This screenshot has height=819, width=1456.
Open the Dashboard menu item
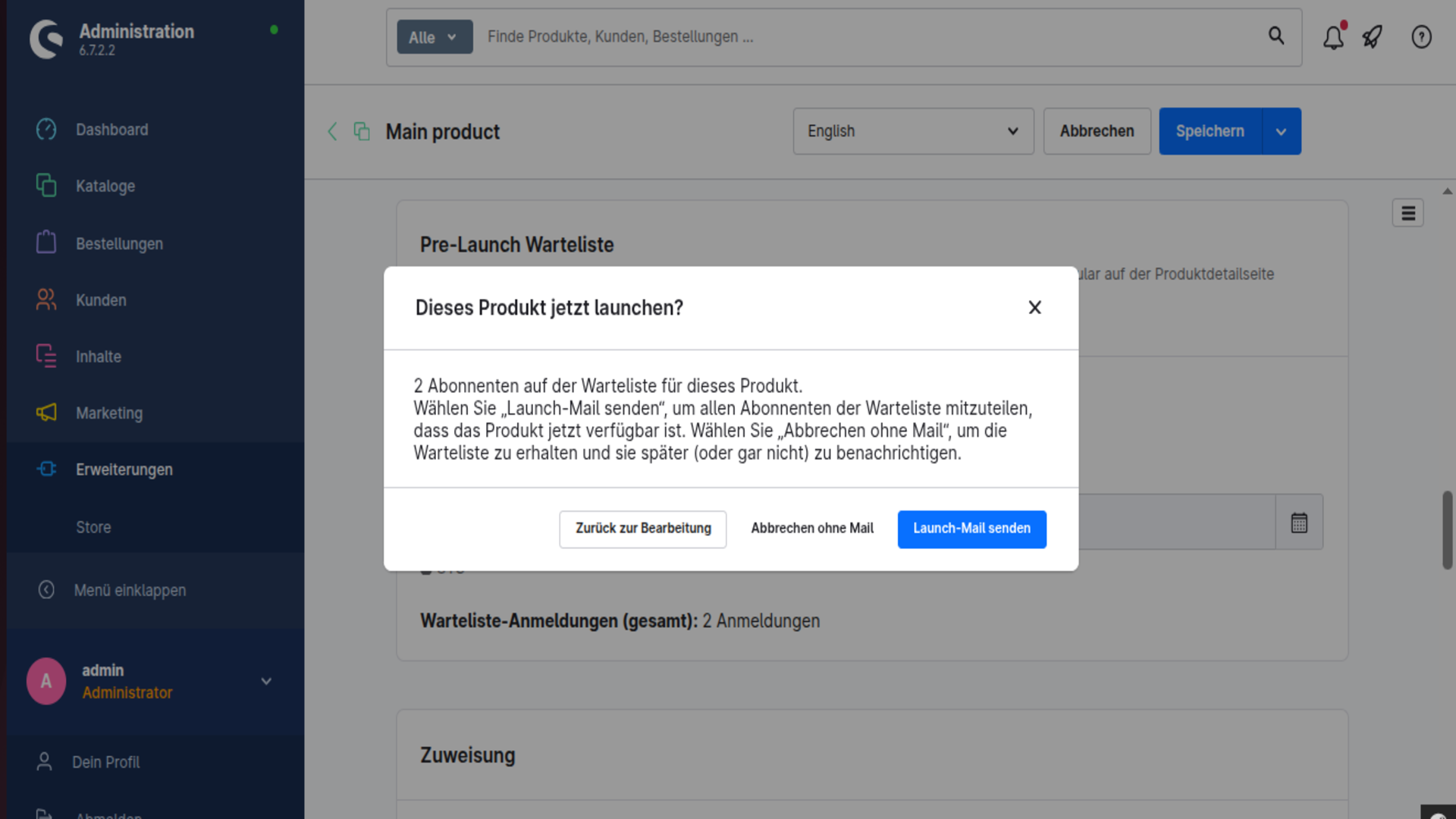tap(111, 130)
